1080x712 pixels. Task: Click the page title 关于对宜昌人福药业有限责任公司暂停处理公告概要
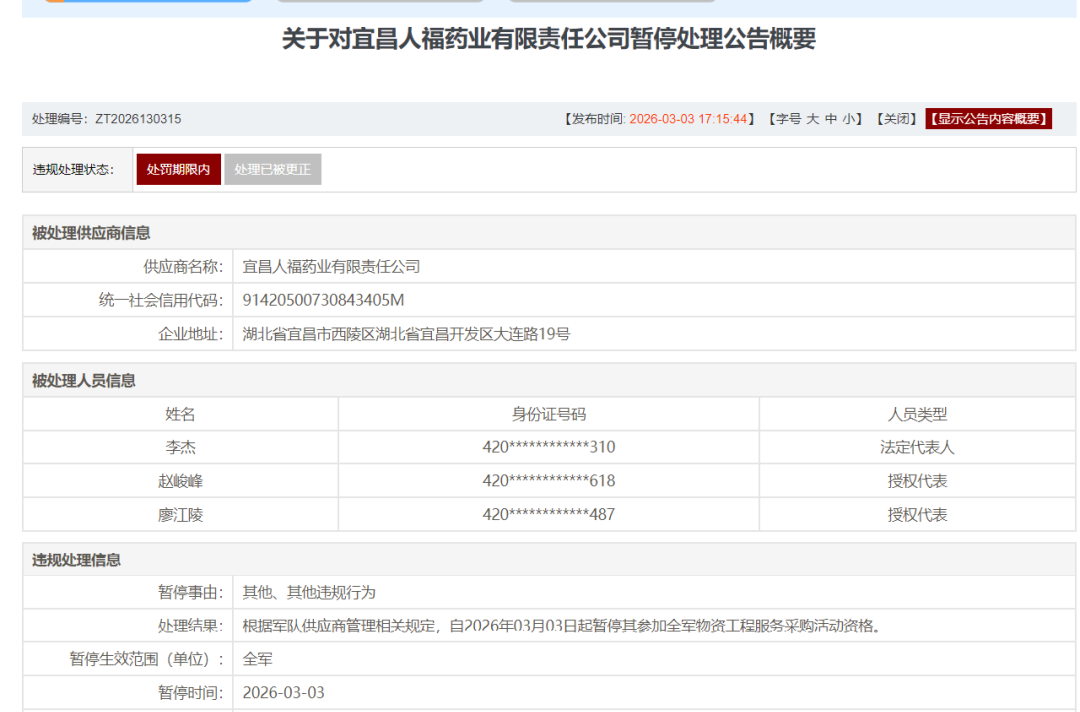(x=549, y=39)
